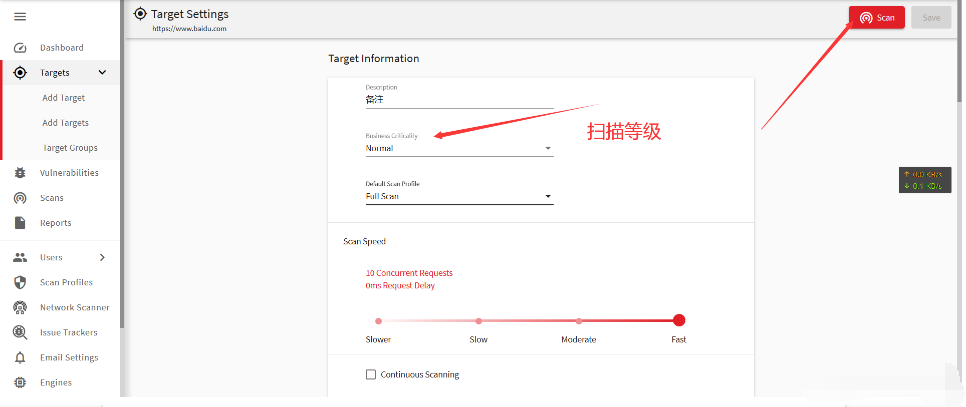Click the 0ms Request Delay text
Screen dimensions: 966x407
(x=400, y=286)
